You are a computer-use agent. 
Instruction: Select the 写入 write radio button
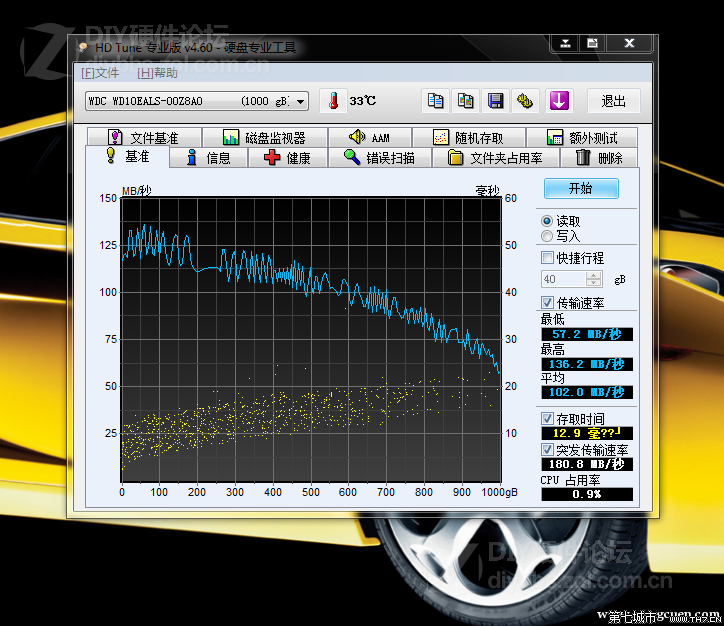tap(546, 236)
